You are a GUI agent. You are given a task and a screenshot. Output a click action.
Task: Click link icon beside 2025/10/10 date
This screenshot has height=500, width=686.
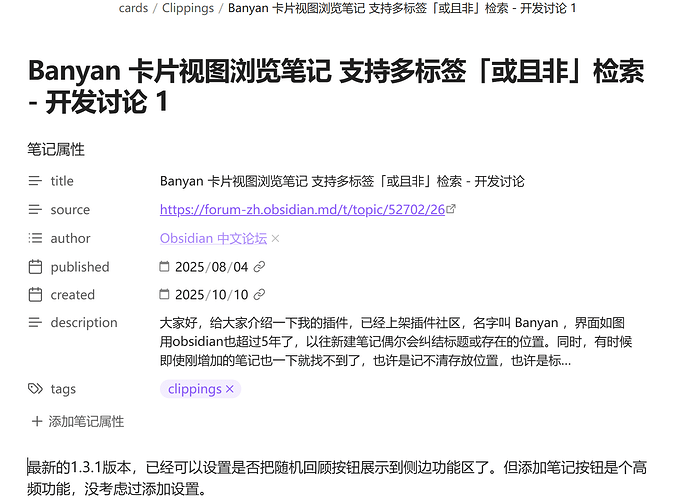260,295
